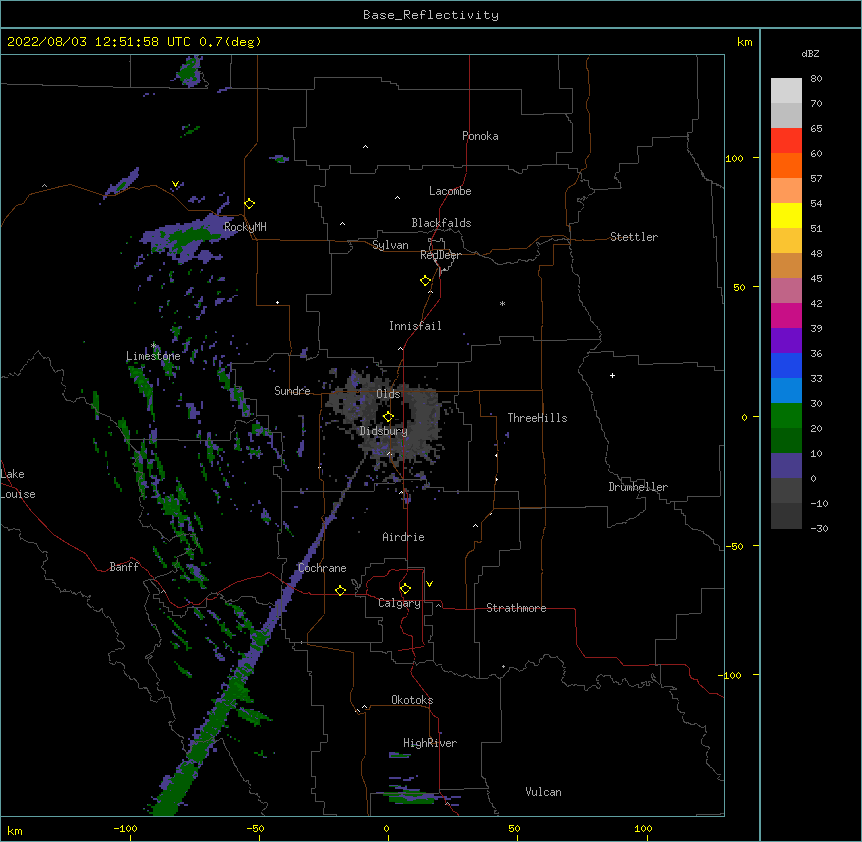This screenshot has height=842, width=862.
Task: Click the 80 value in the dBZ legend
Action: 816,79
